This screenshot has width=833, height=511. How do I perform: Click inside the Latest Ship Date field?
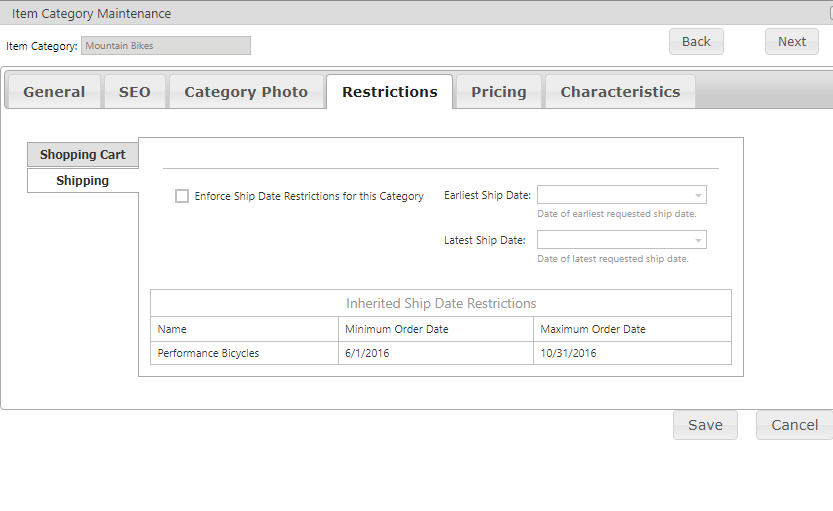coord(615,240)
